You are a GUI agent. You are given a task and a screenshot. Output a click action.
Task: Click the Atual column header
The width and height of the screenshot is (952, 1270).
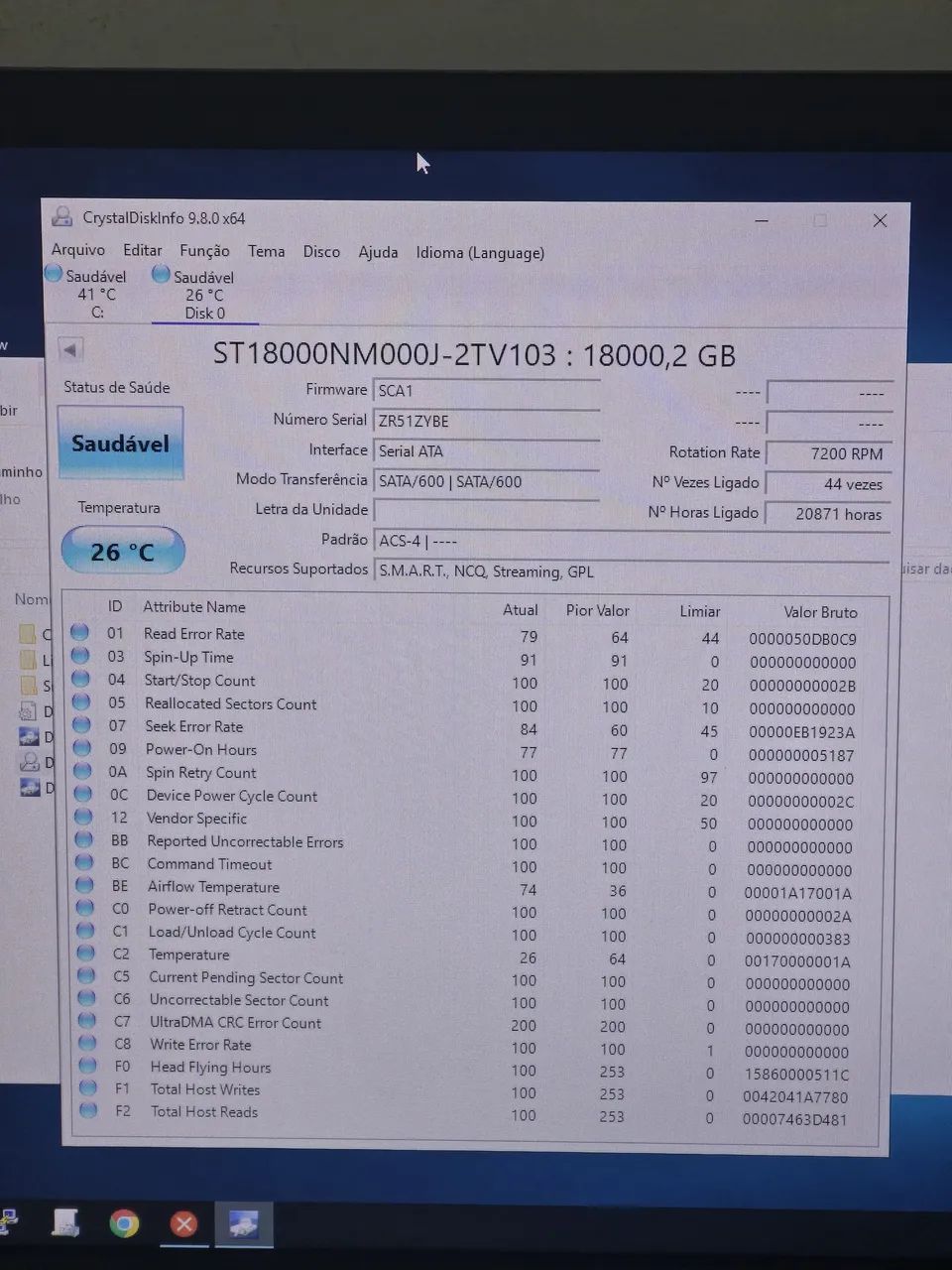point(521,610)
